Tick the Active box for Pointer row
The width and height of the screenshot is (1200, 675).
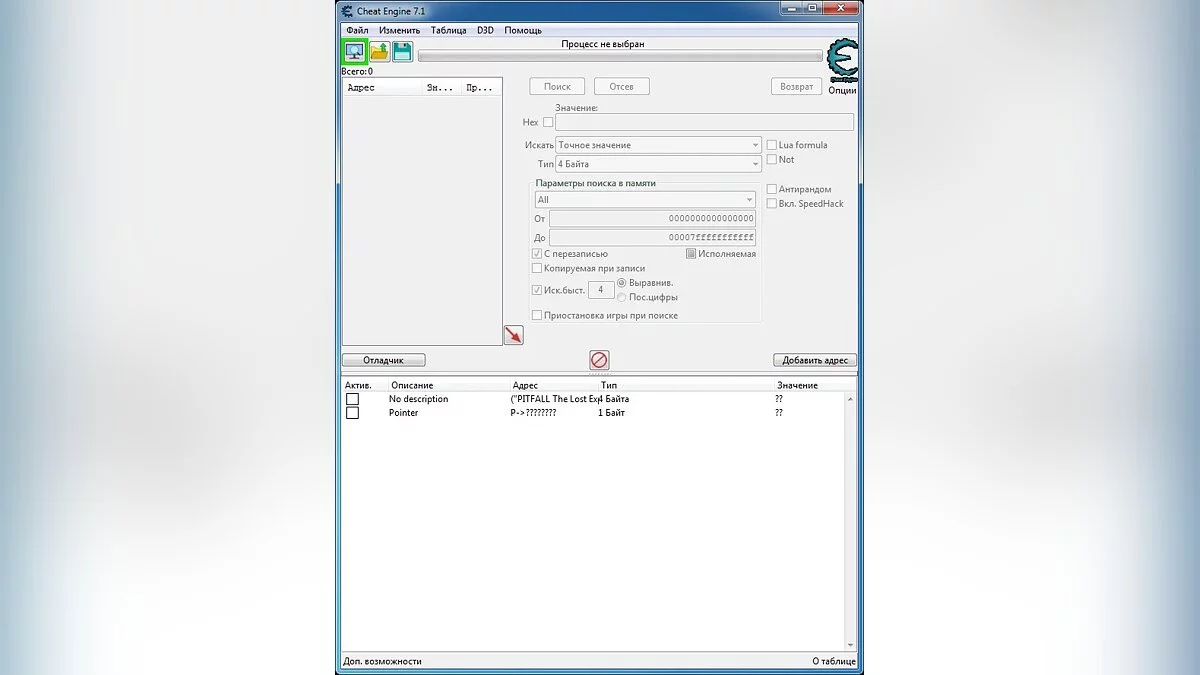pos(352,413)
